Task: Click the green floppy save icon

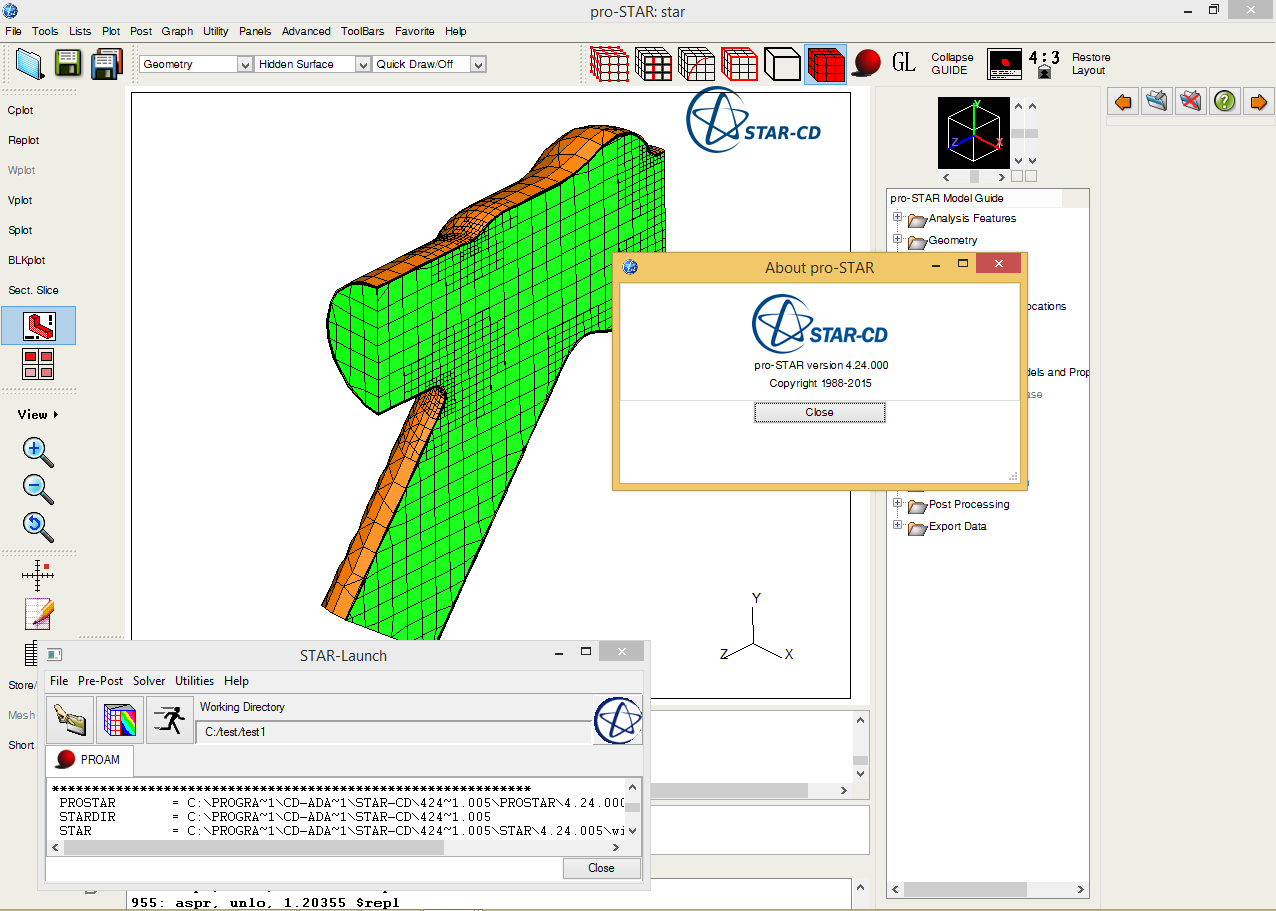Action: coord(68,64)
